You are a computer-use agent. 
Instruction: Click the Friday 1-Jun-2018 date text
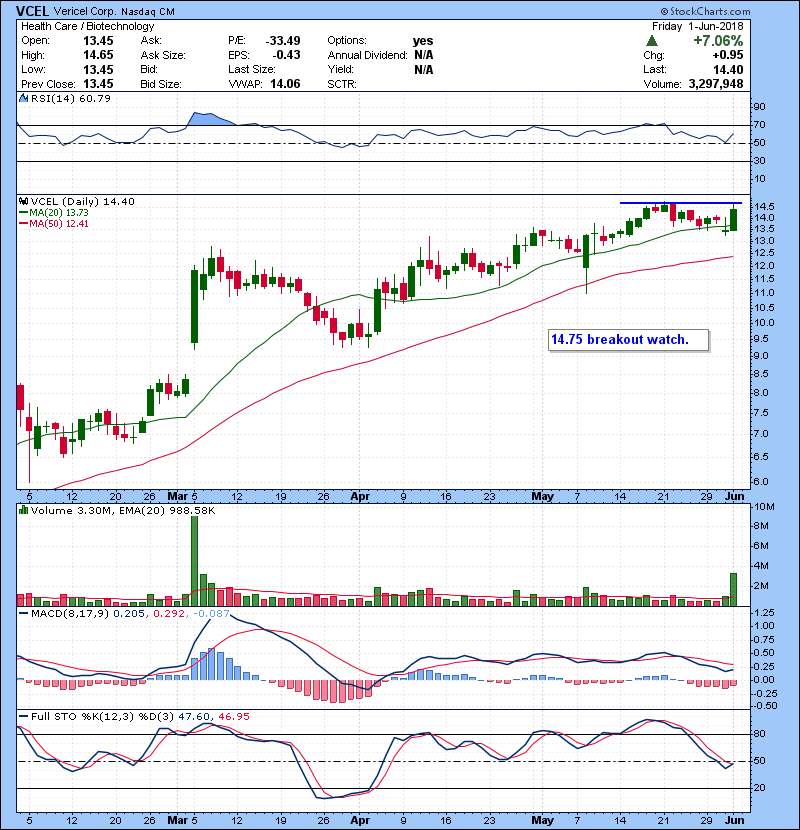click(x=697, y=26)
